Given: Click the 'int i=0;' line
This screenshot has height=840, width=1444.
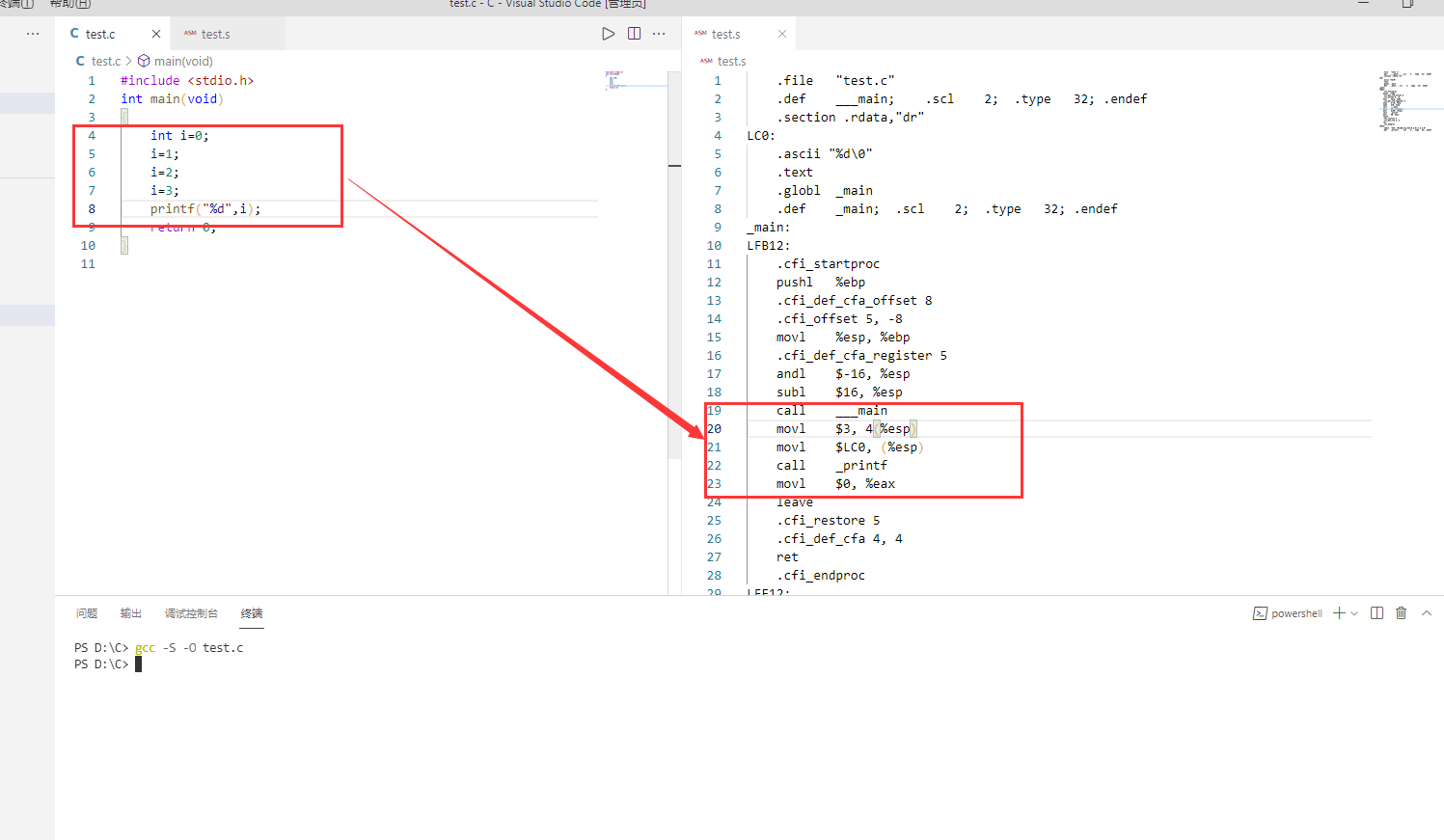Looking at the screenshot, I should coord(179,136).
